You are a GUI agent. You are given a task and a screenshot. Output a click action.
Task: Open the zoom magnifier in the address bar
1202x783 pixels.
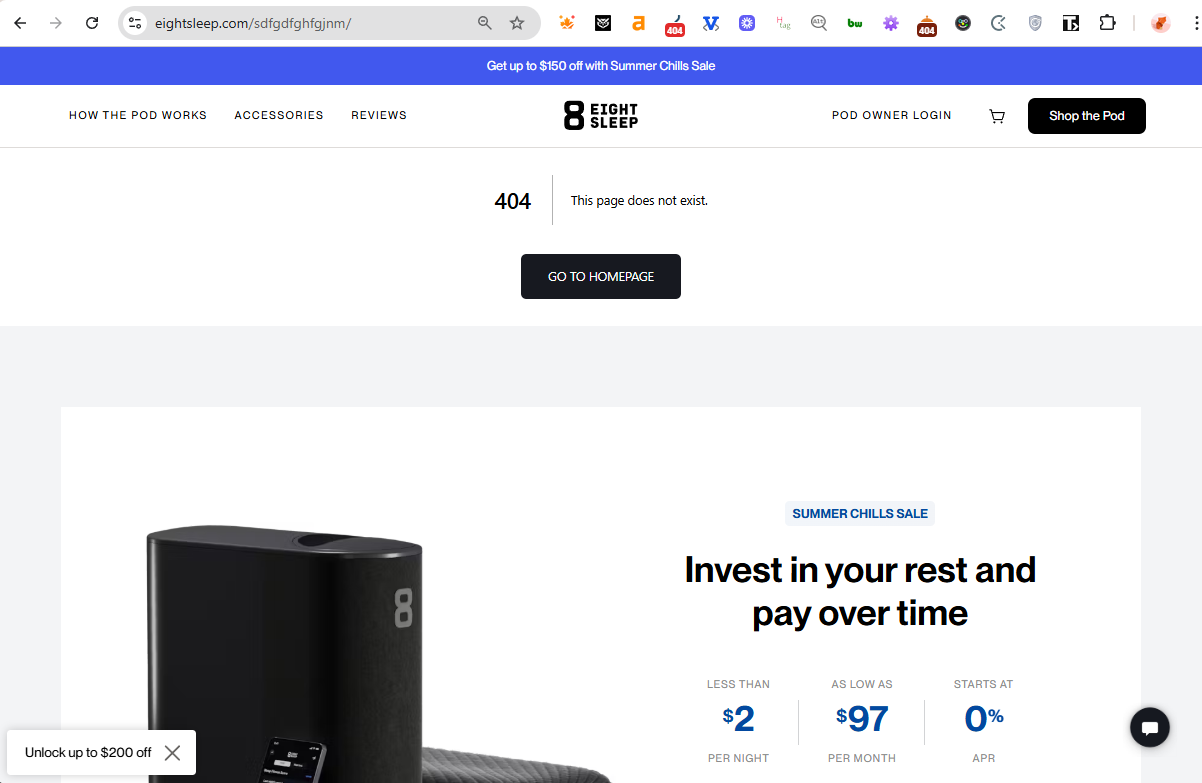(485, 23)
